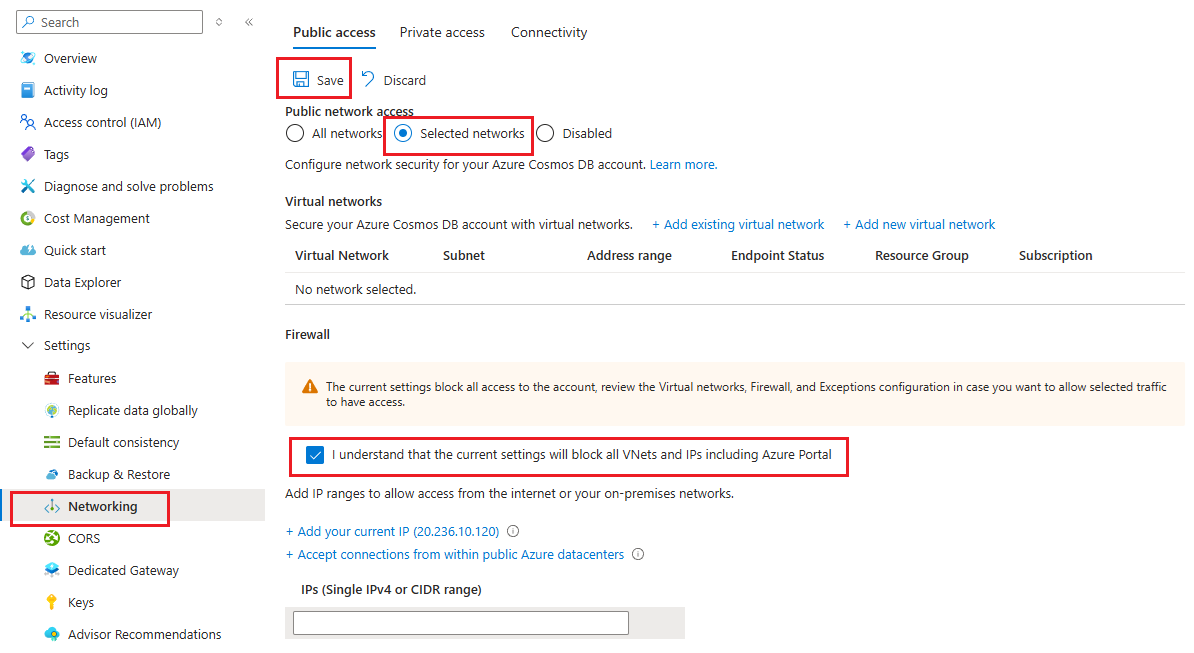Click the Resource visualizer icon
This screenshot has height=653, width=1194.
[x=28, y=315]
